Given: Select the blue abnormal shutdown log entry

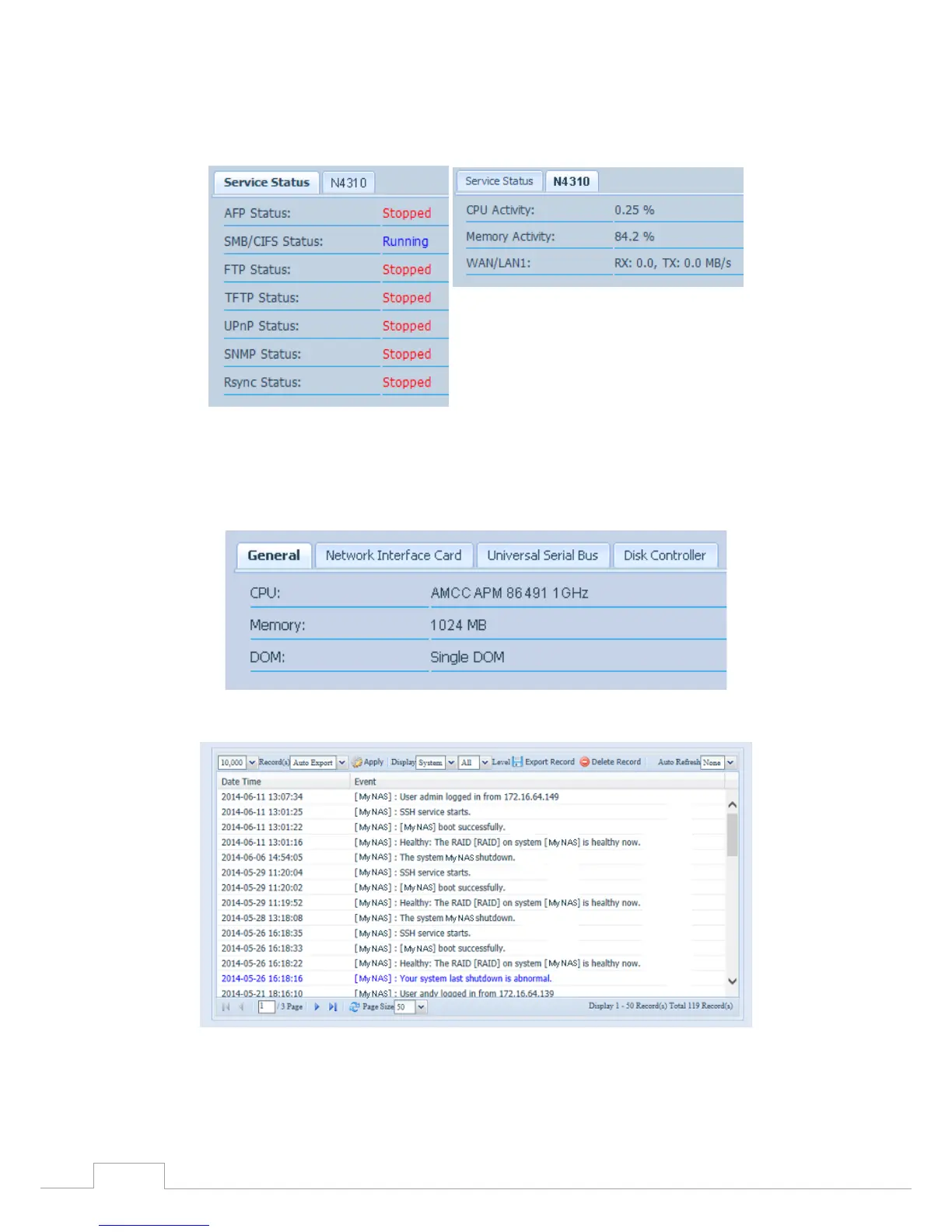Looking at the screenshot, I should point(471,979).
